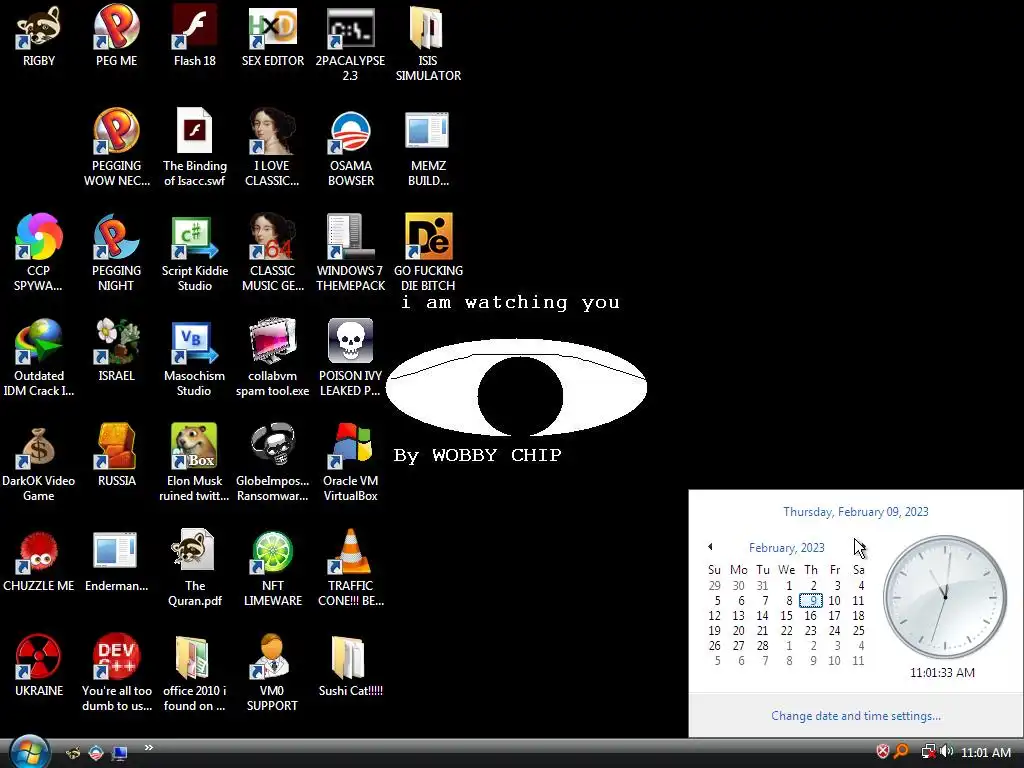The width and height of the screenshot is (1024, 768).
Task: Select PEGGING NIGHT shortcut icon
Action: pos(116,253)
